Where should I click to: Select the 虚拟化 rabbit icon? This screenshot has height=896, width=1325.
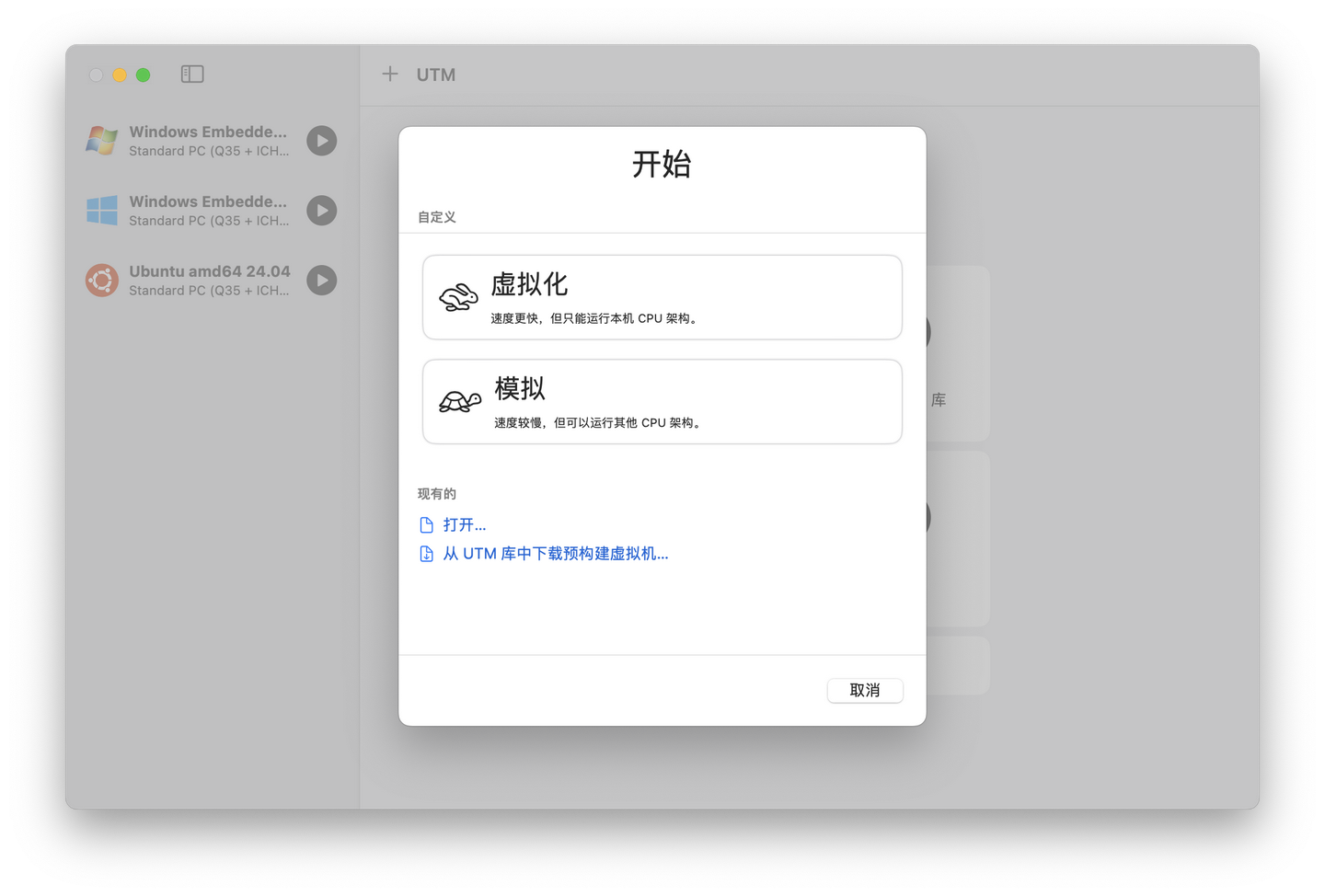click(x=458, y=296)
